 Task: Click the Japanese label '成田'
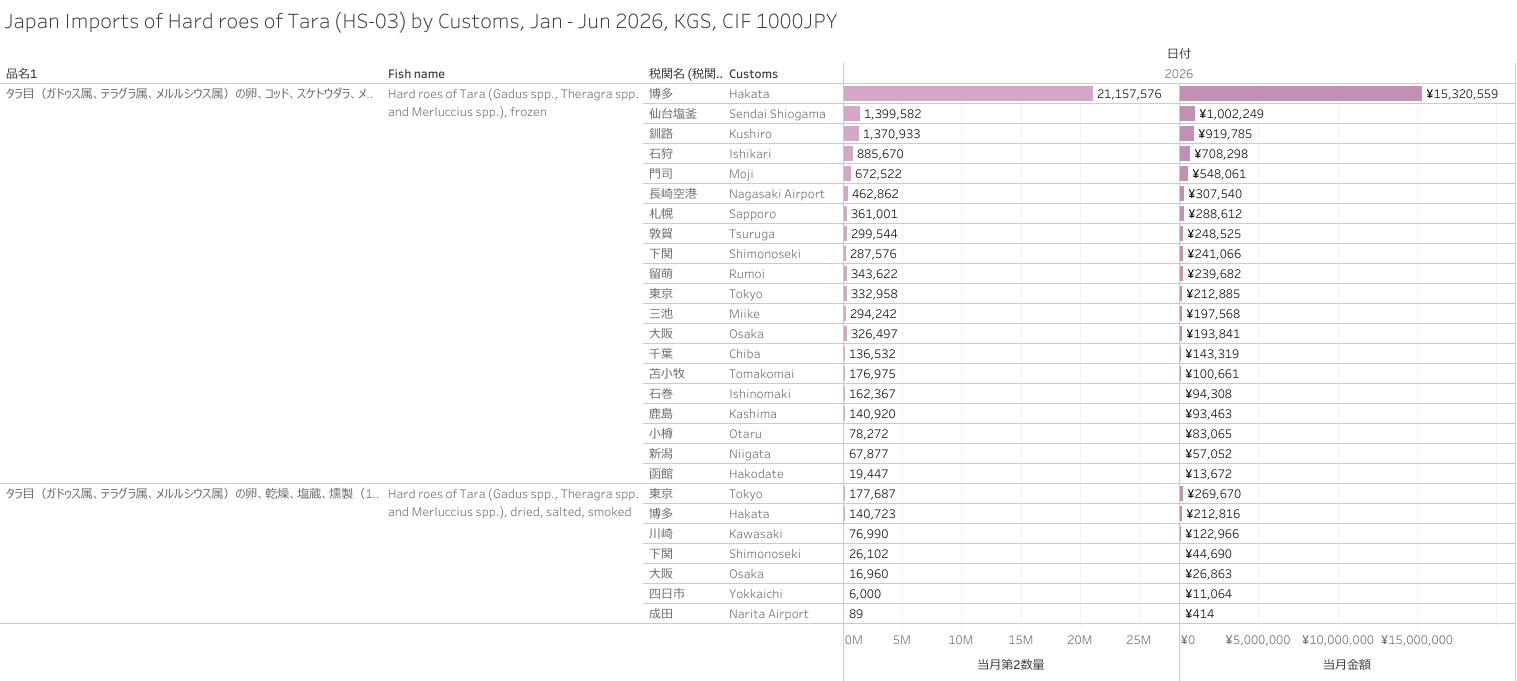click(661, 613)
